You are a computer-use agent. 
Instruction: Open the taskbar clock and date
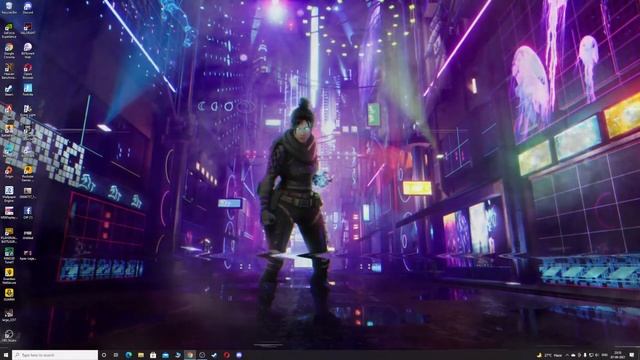(617, 355)
